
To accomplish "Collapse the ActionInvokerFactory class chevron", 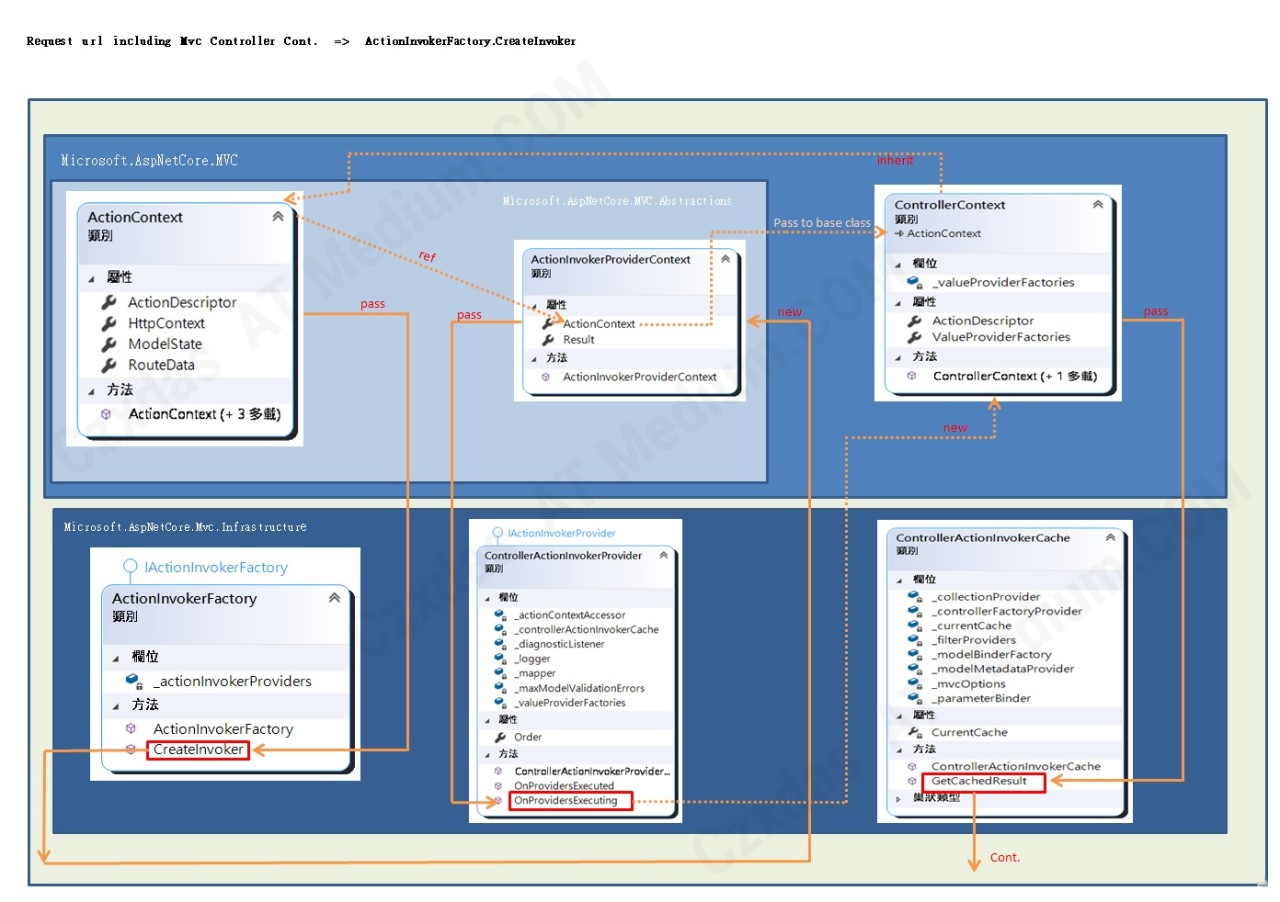I will coord(334,598).
